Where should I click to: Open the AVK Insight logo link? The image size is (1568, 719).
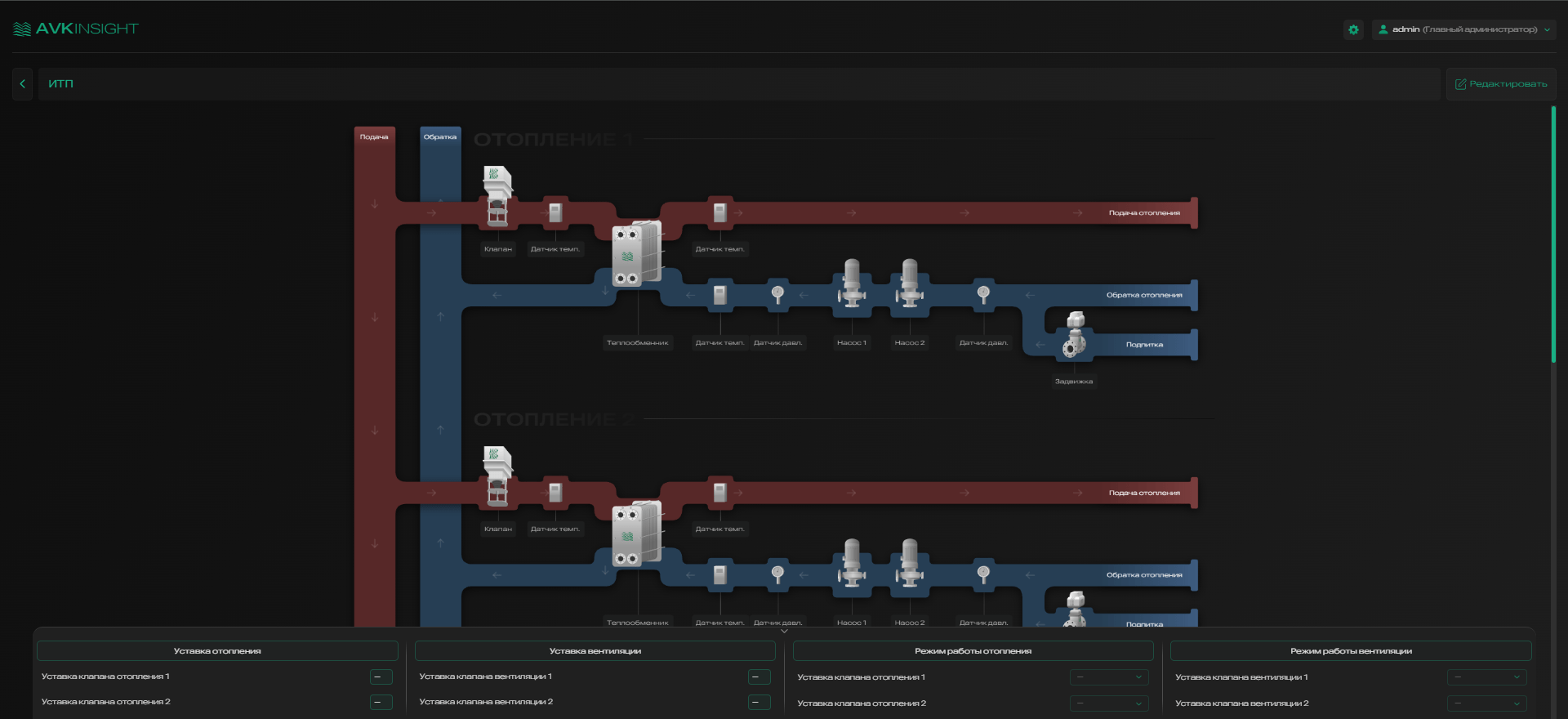(x=76, y=29)
